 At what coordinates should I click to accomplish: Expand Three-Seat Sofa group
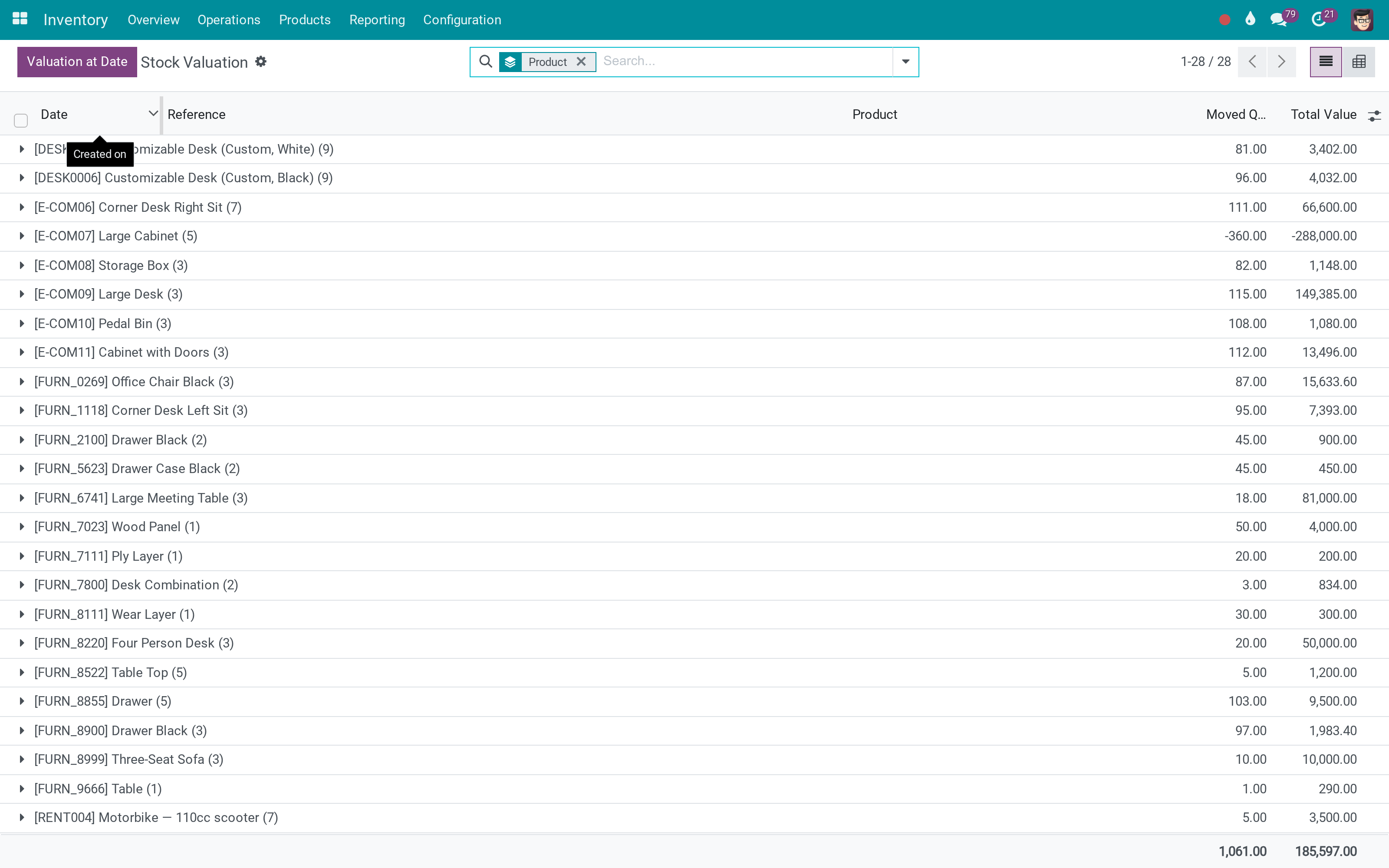pos(22,759)
